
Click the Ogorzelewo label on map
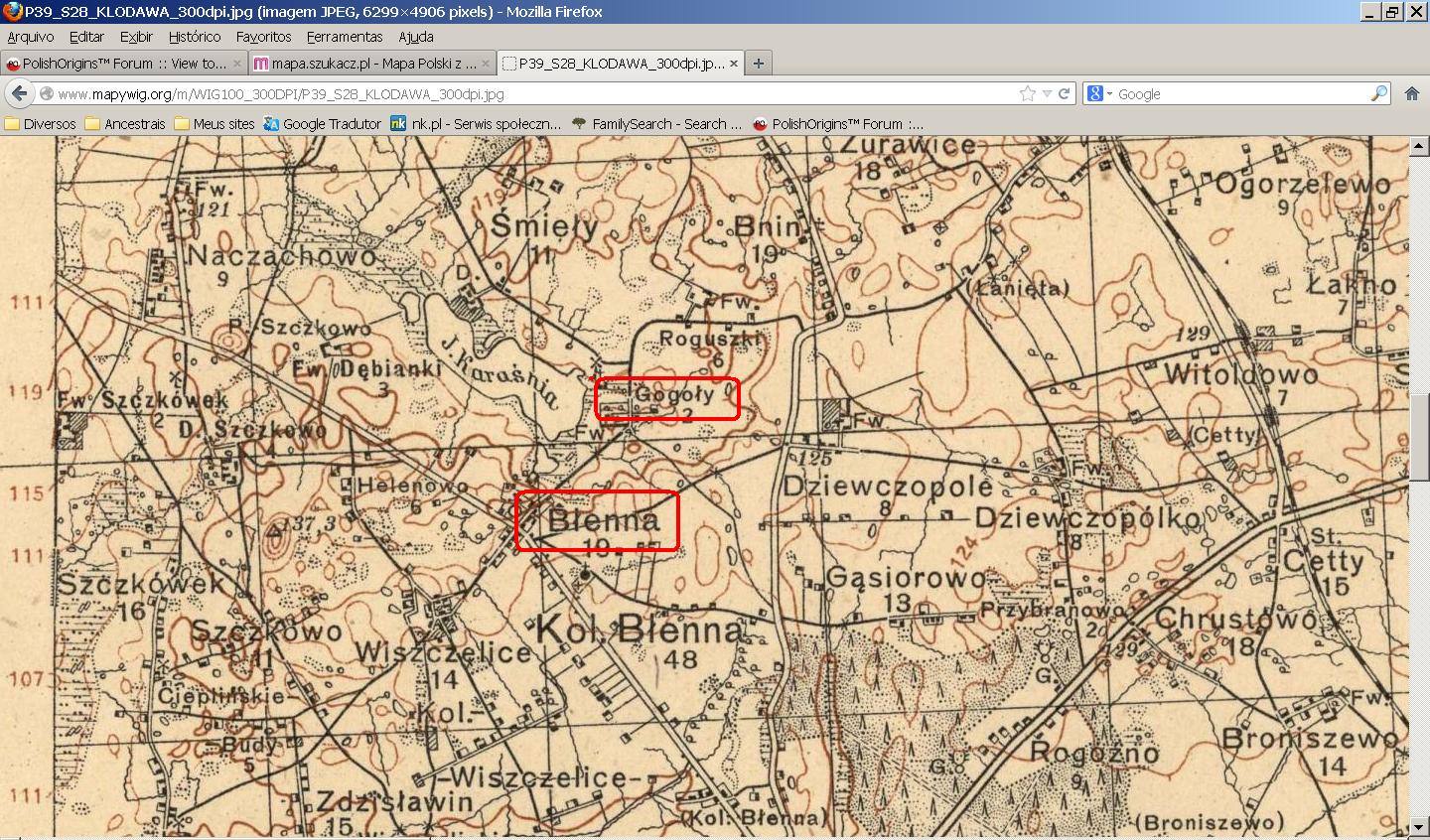click(1303, 184)
